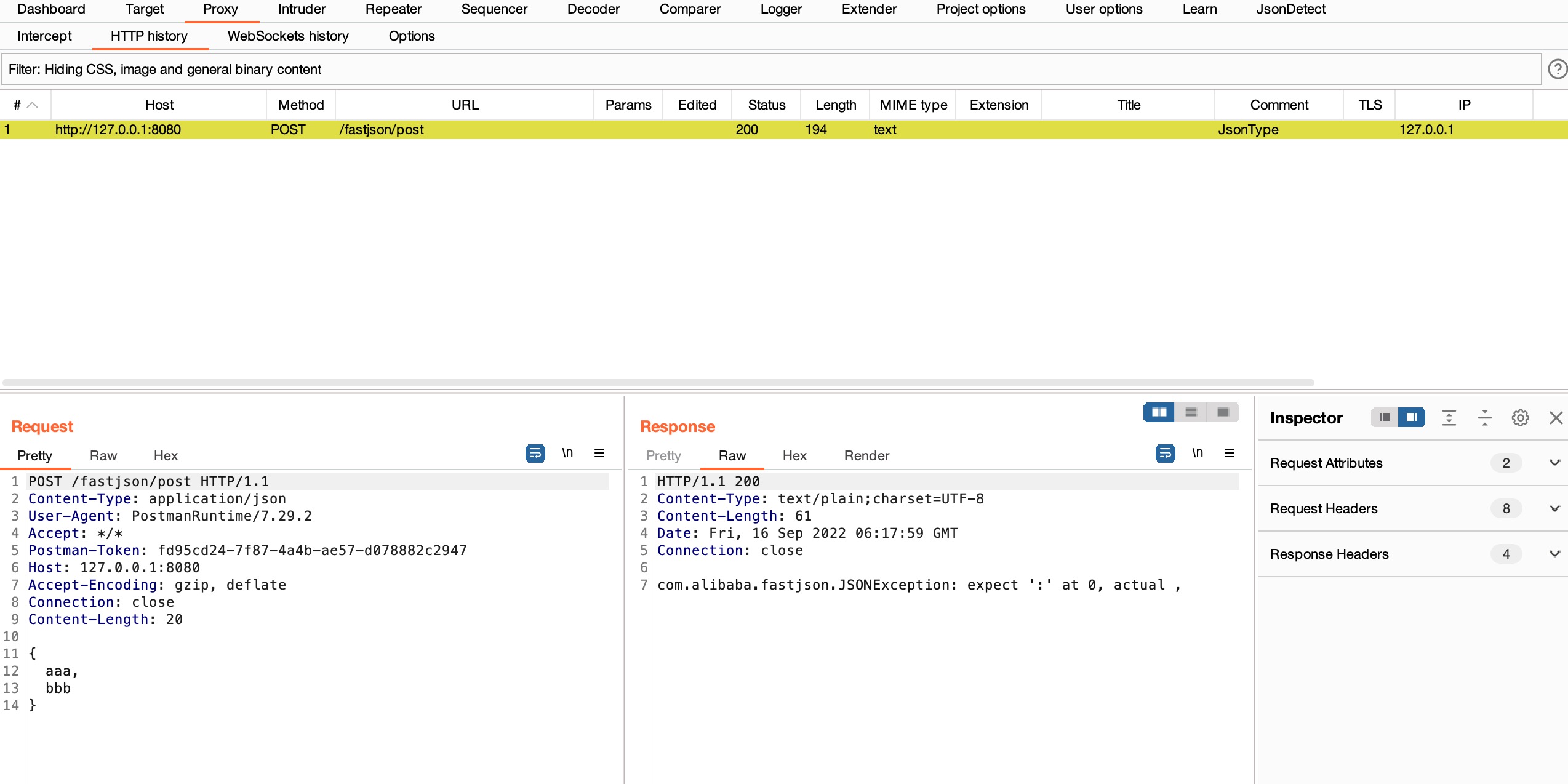Expand the Request Attributes section

click(1554, 463)
